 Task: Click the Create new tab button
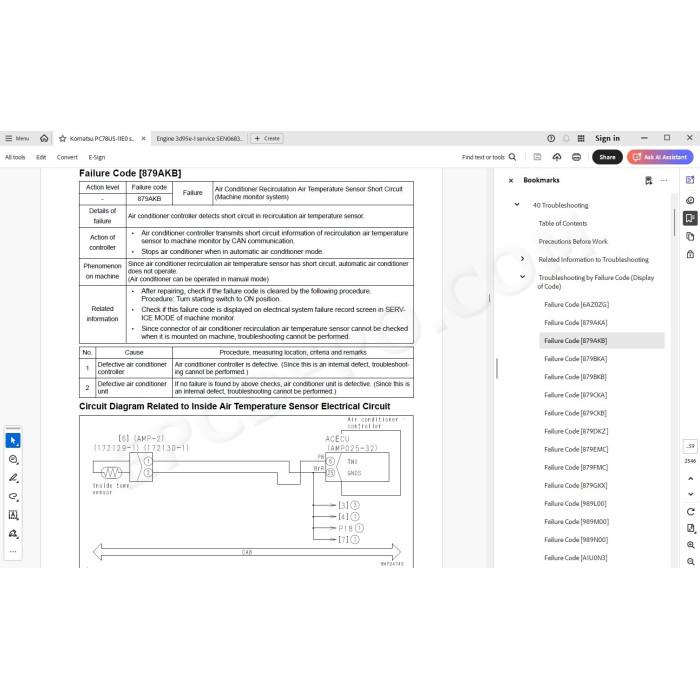point(267,138)
